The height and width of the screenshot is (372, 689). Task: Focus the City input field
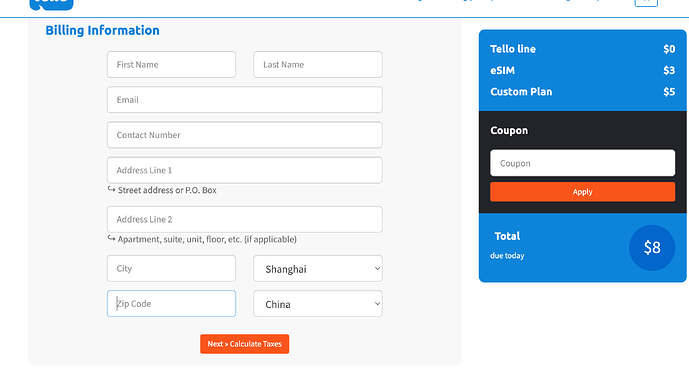(171, 268)
